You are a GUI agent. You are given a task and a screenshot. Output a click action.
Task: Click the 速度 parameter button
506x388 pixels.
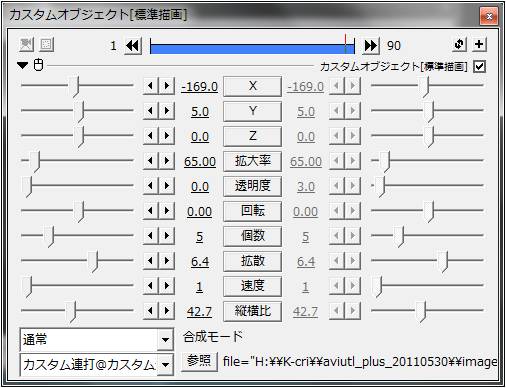tap(252, 286)
